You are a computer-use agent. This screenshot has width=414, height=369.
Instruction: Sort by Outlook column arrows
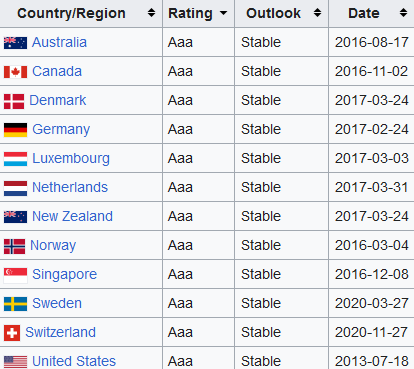click(317, 13)
